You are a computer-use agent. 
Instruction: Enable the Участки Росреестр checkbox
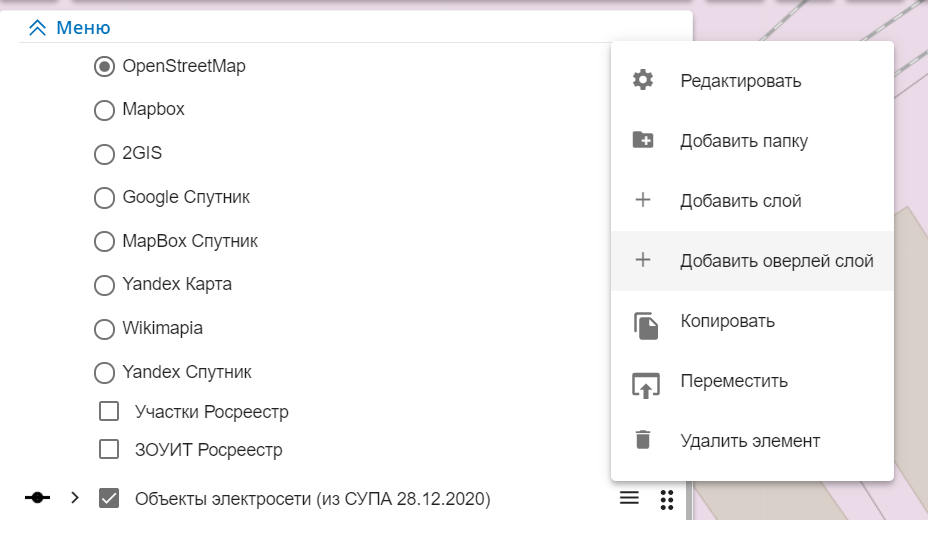[x=110, y=412]
